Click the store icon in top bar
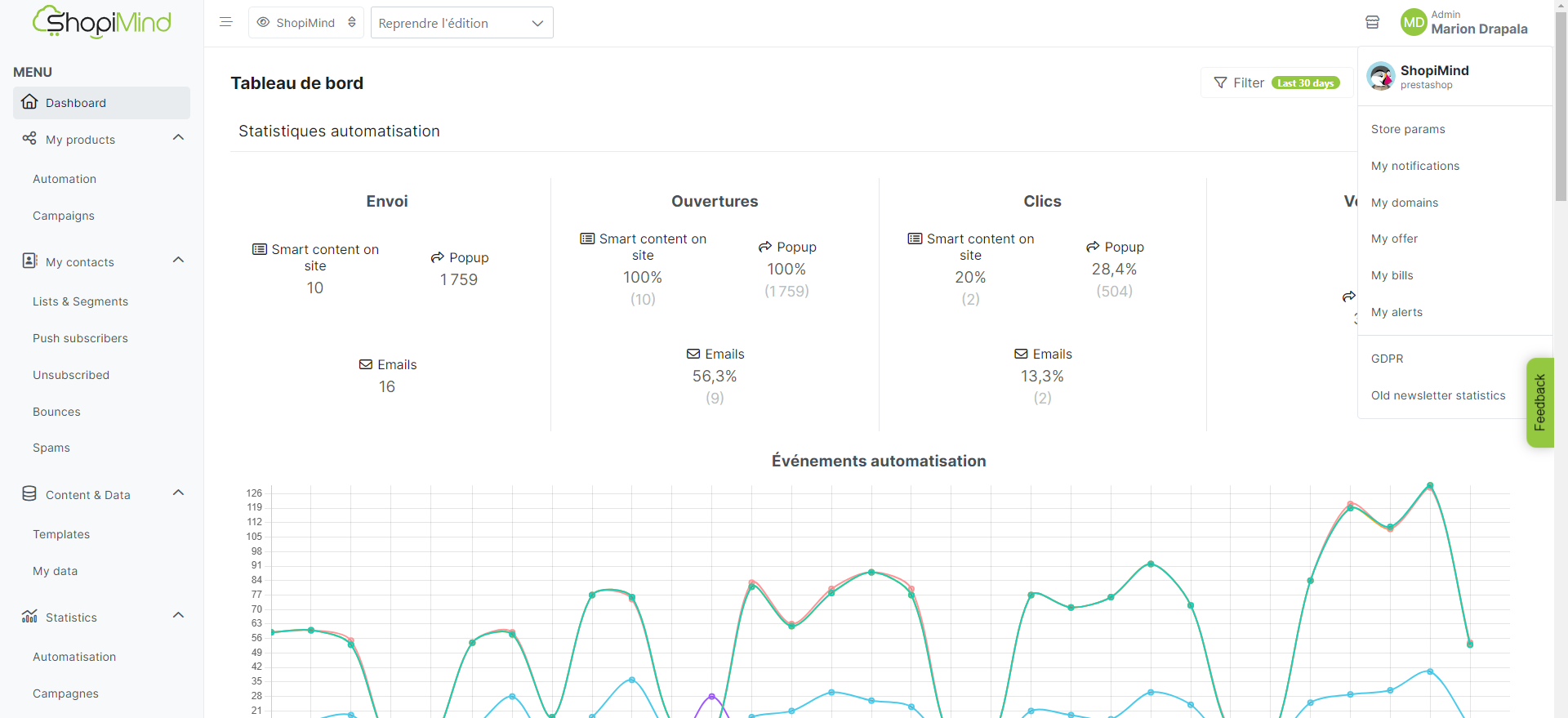The height and width of the screenshot is (718, 1568). tap(1372, 22)
